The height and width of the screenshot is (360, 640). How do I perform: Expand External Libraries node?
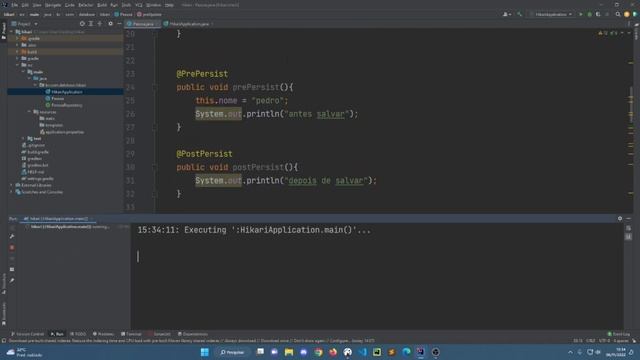[x=11, y=185]
